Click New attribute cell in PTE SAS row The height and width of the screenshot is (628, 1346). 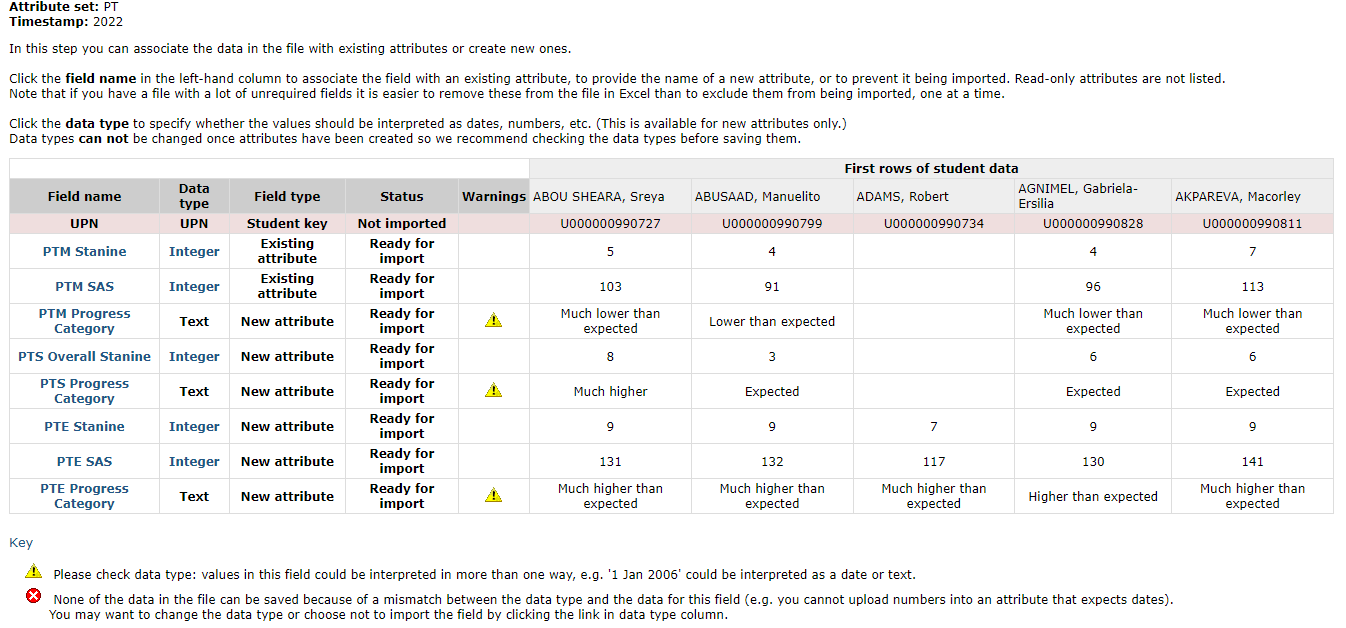click(287, 461)
